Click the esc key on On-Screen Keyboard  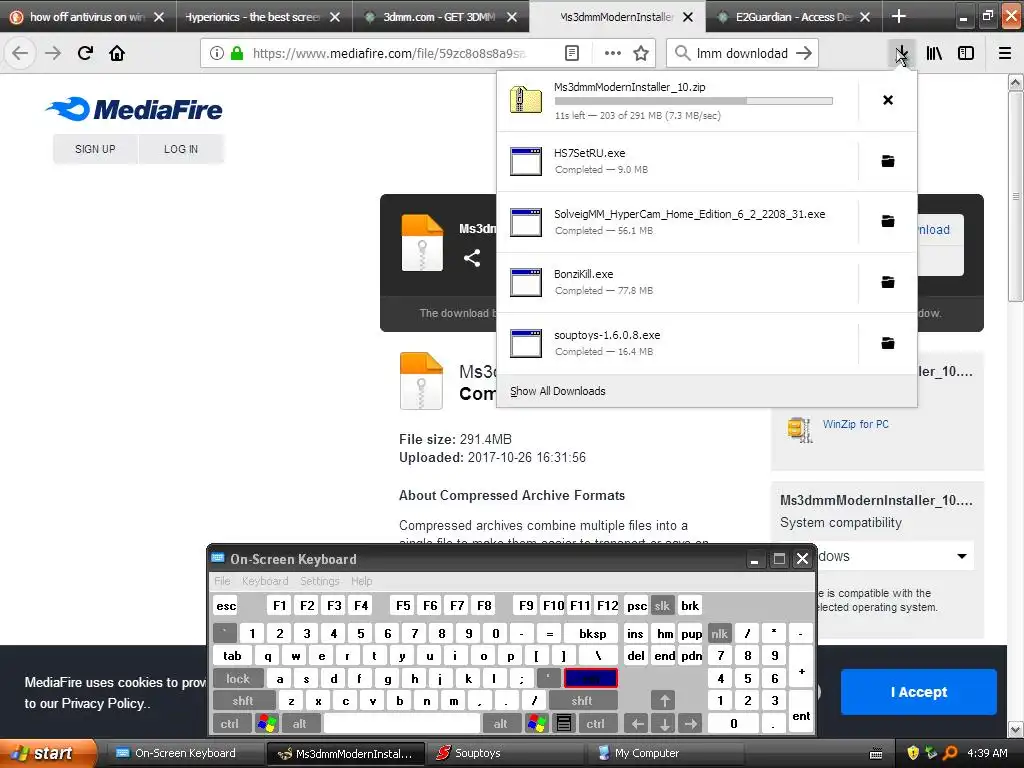coord(226,605)
